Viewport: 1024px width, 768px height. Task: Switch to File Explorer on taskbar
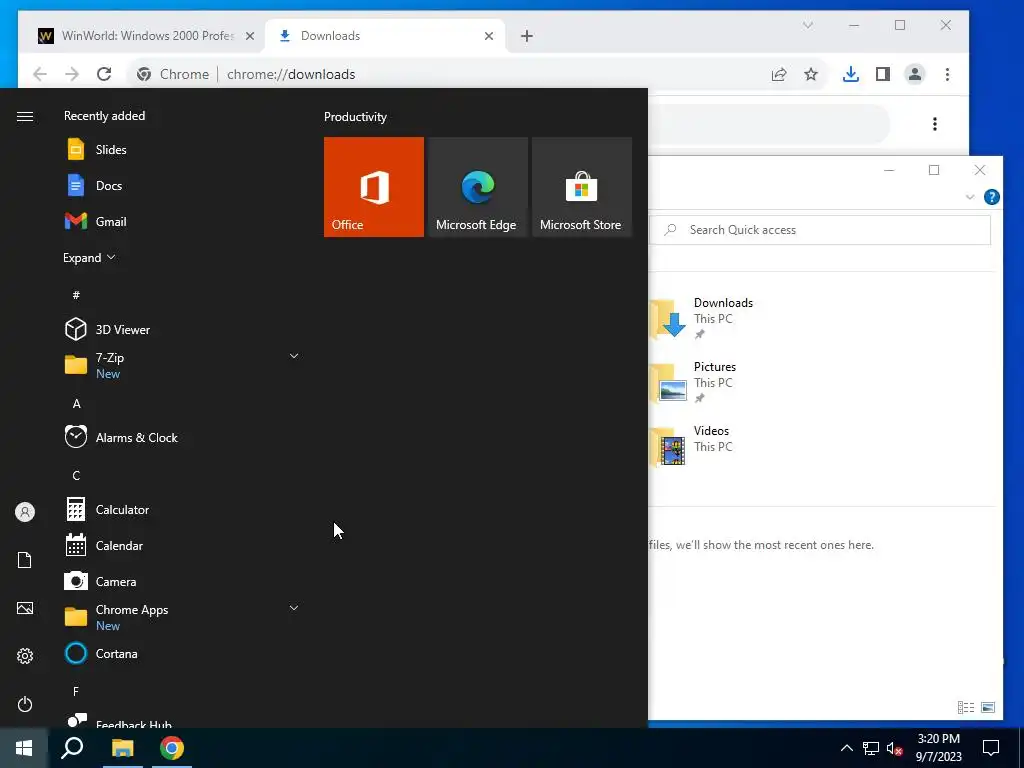pyautogui.click(x=122, y=748)
